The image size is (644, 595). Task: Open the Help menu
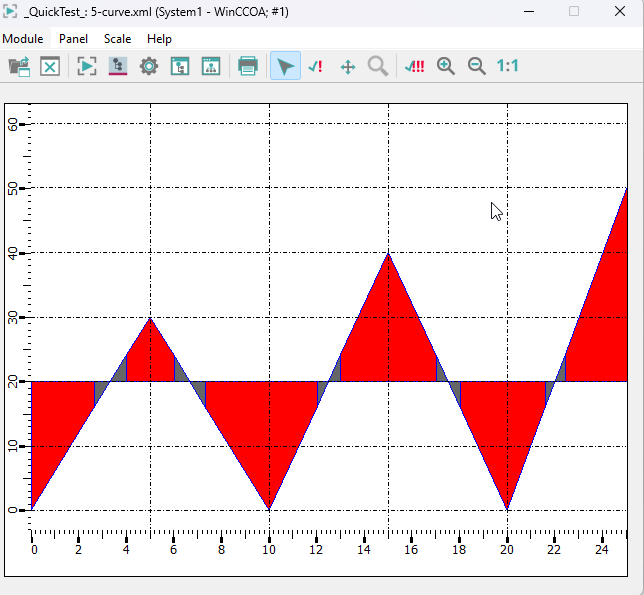[x=159, y=39]
